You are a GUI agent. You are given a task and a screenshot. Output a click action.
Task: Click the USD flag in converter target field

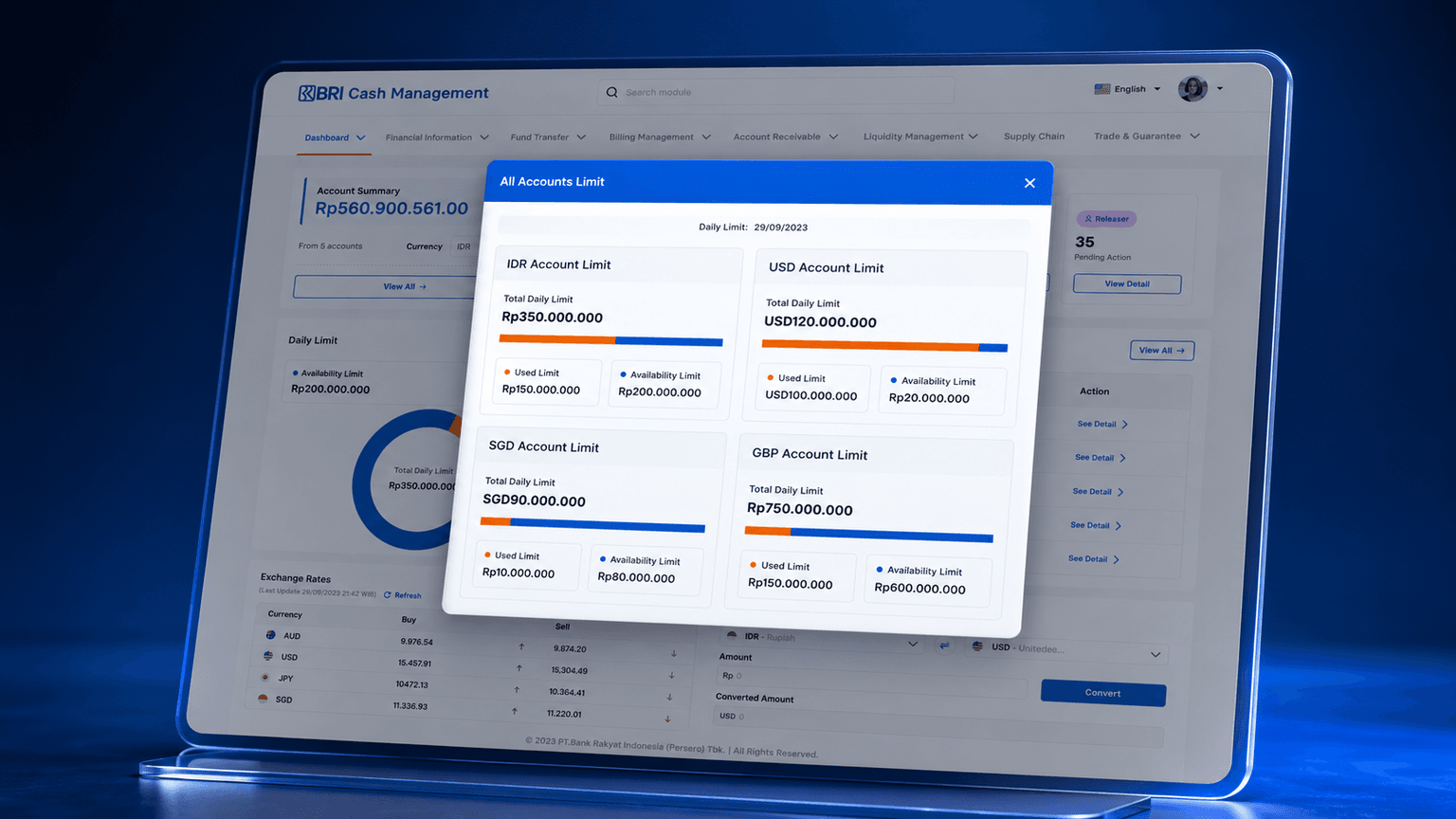click(x=977, y=646)
